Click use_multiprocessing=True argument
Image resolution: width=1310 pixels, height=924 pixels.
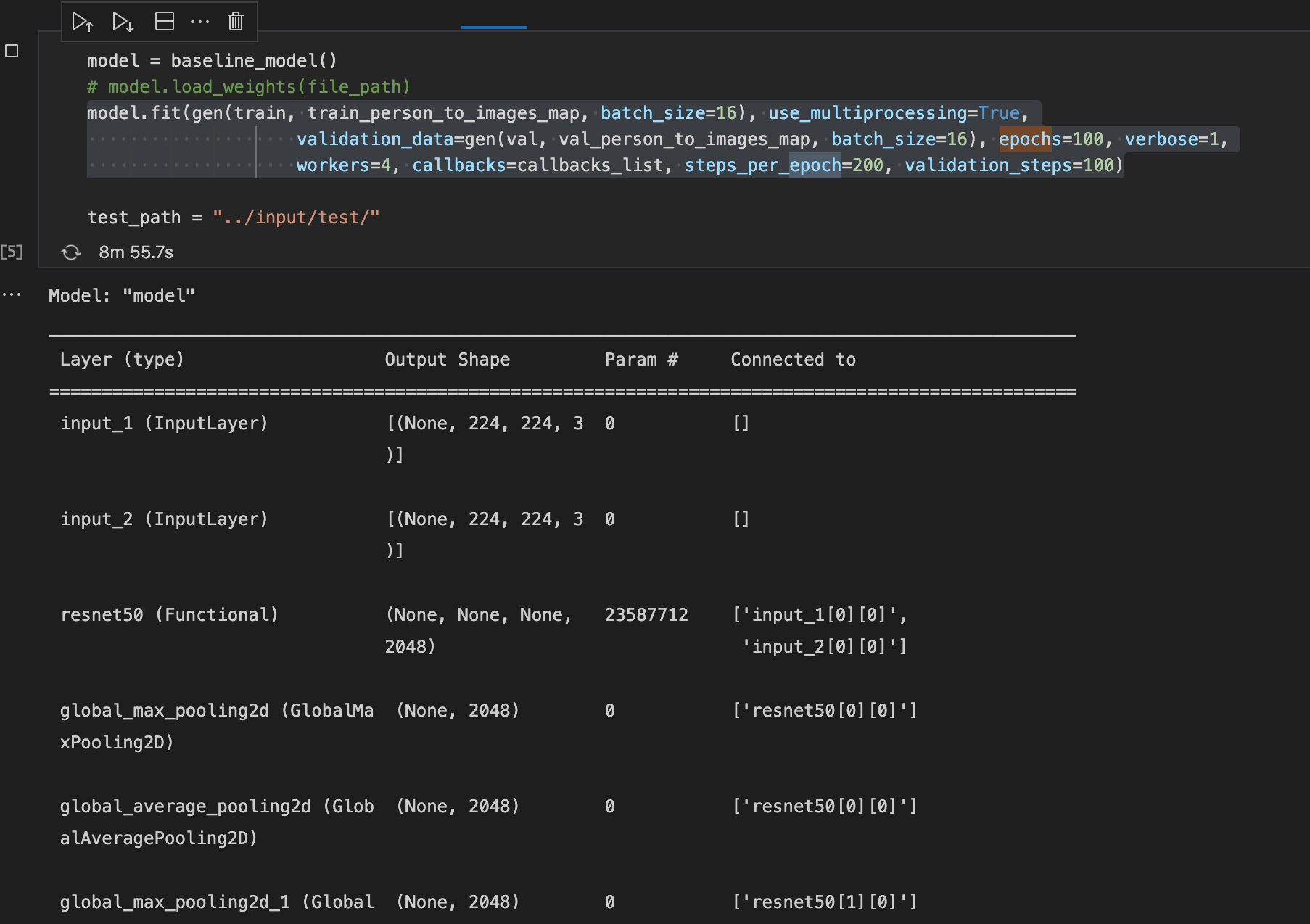(894, 113)
